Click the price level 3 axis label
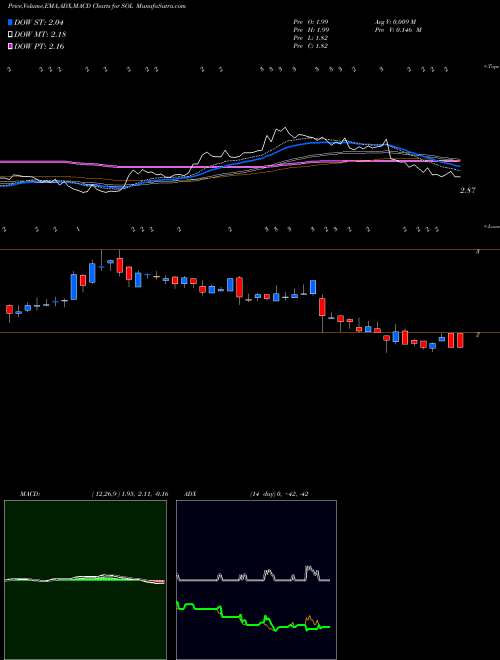 pos(477,252)
